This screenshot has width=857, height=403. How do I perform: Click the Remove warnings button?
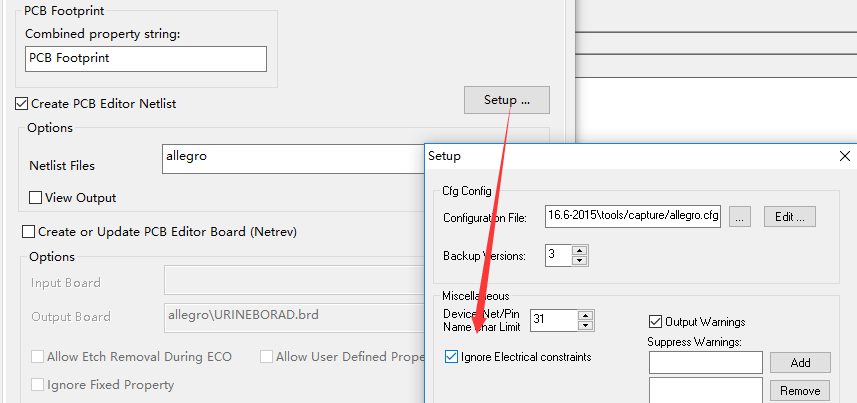point(800,391)
